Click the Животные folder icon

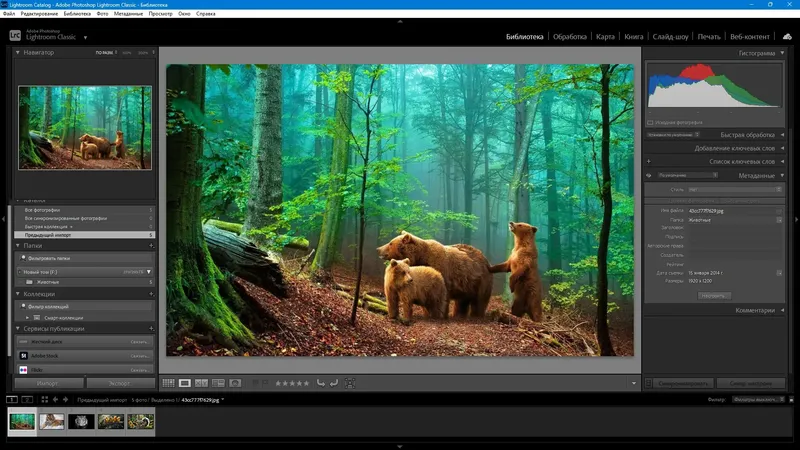tap(29, 282)
